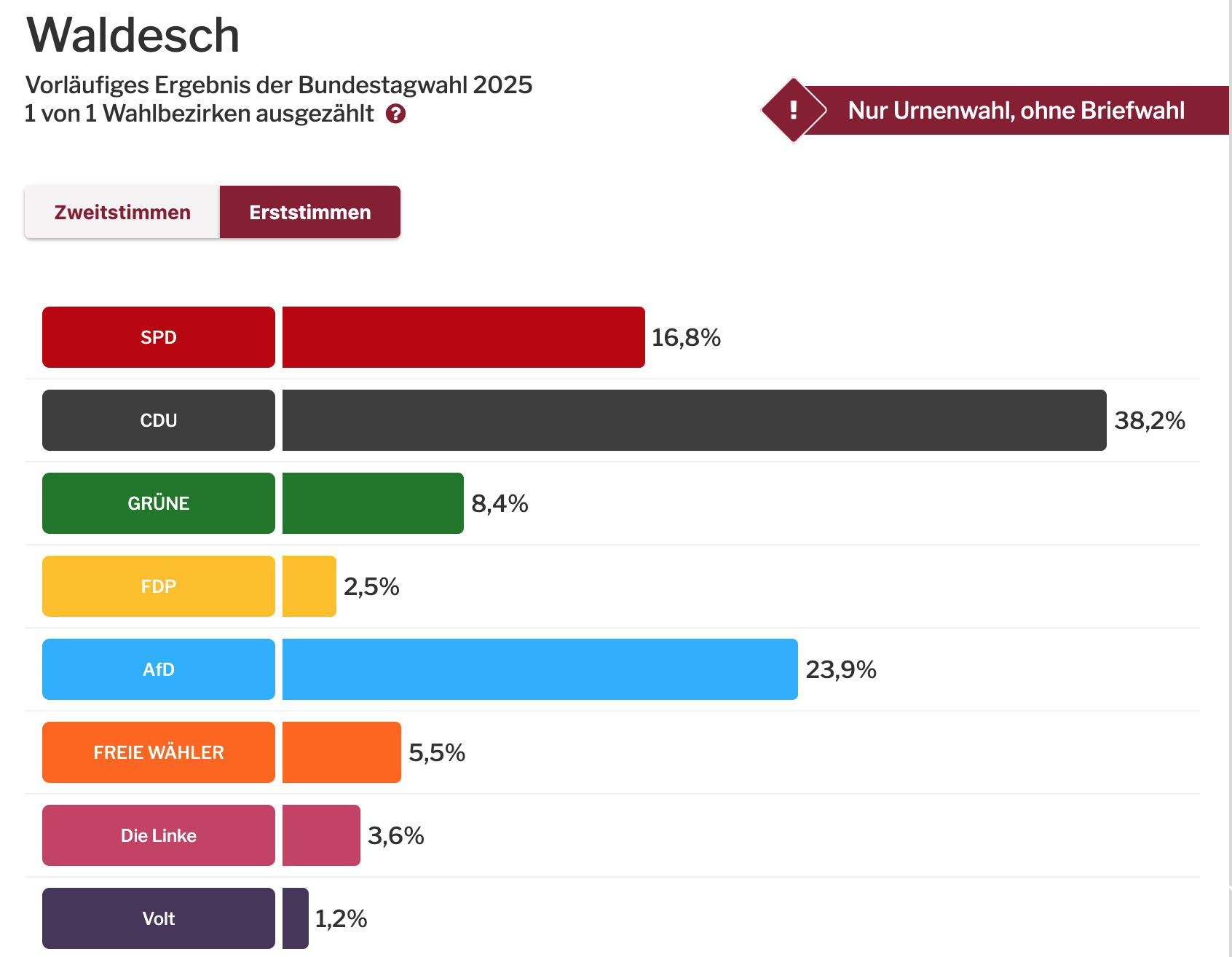
Task: Select the AfD party label
Action: (x=158, y=669)
